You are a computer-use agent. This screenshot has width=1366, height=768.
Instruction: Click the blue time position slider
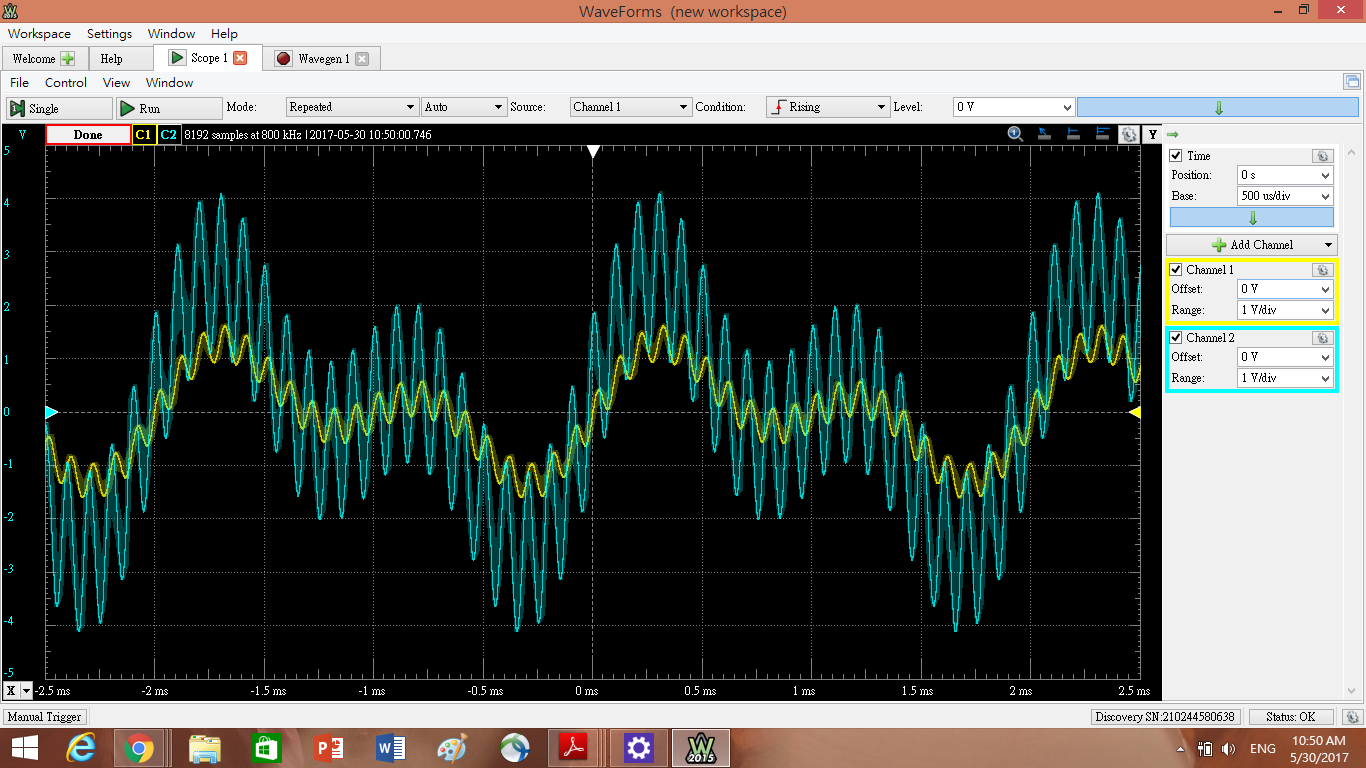1251,217
